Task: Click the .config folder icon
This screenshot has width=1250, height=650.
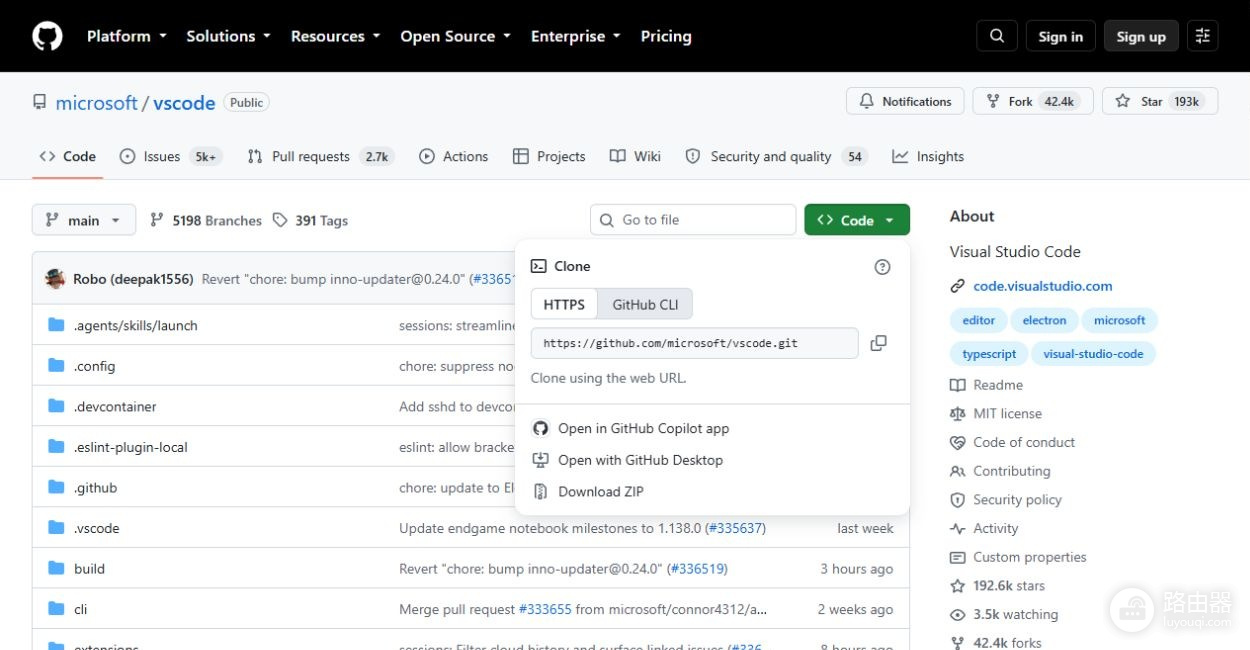Action: pyautogui.click(x=56, y=366)
